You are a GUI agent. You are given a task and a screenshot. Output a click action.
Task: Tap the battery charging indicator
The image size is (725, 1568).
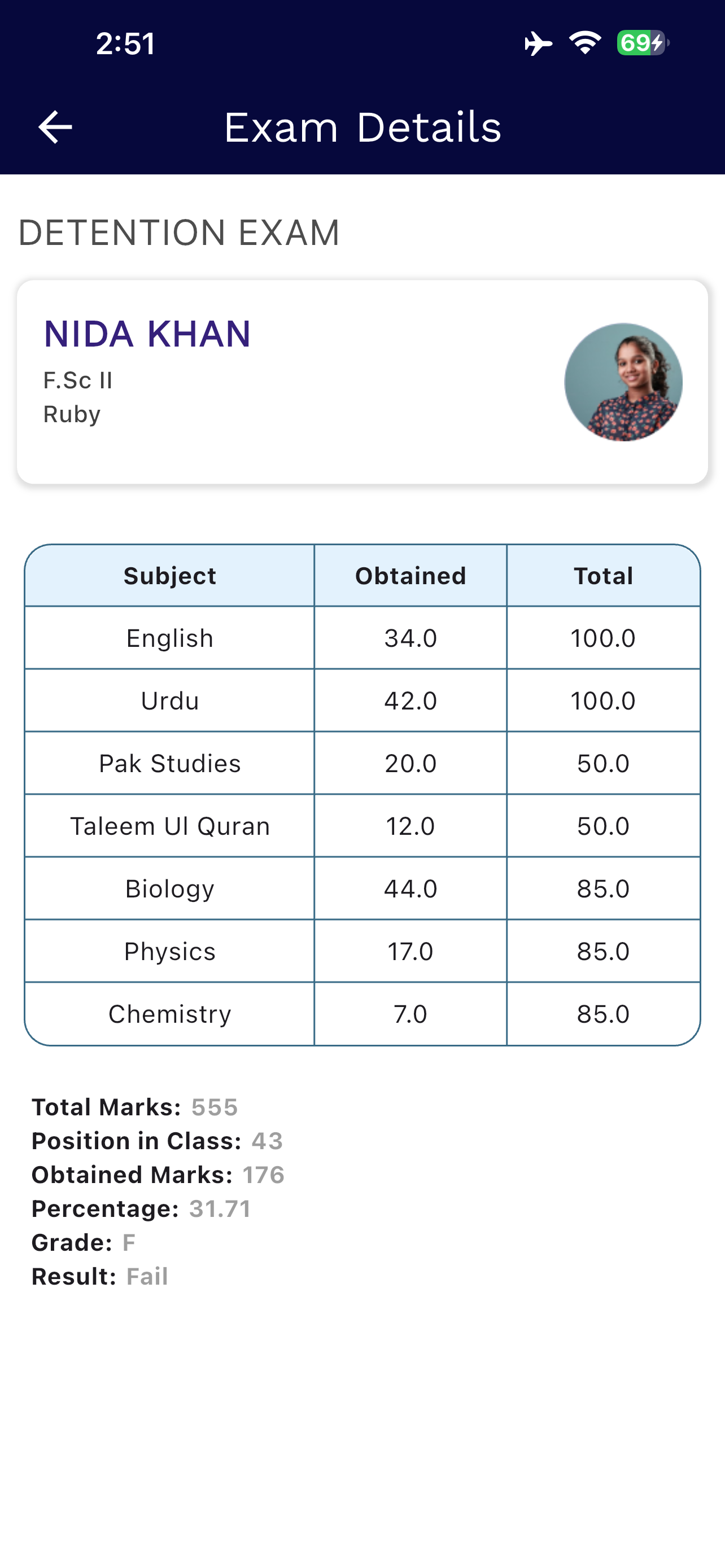[643, 43]
